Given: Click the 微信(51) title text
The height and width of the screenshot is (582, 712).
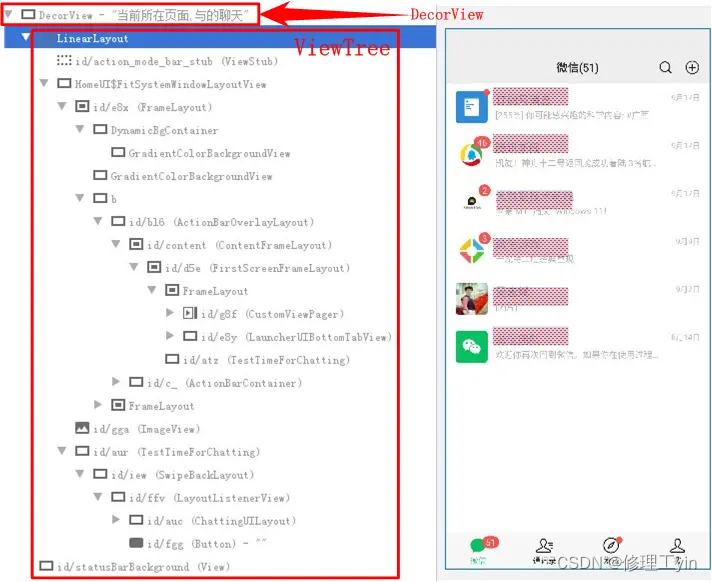Looking at the screenshot, I should pos(577,68).
